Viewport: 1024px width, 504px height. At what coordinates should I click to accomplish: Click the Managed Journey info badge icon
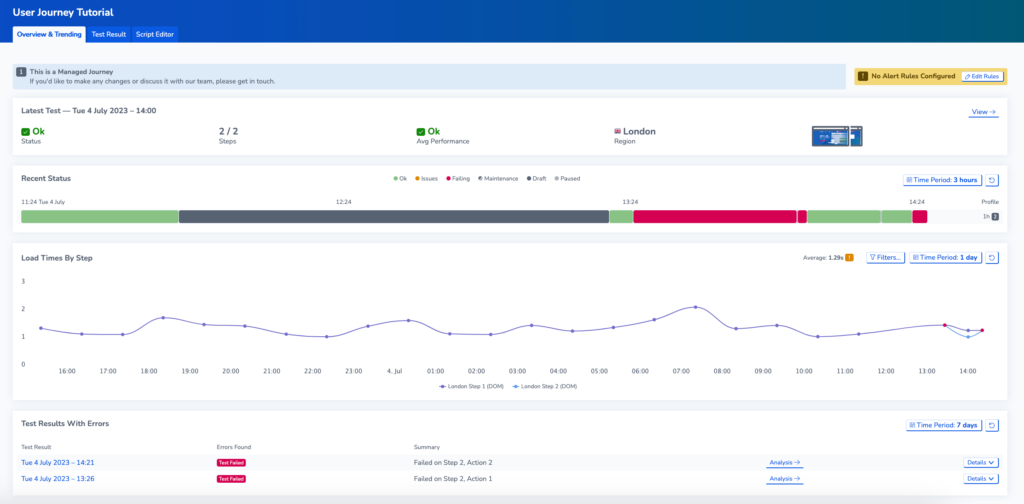[x=22, y=72]
